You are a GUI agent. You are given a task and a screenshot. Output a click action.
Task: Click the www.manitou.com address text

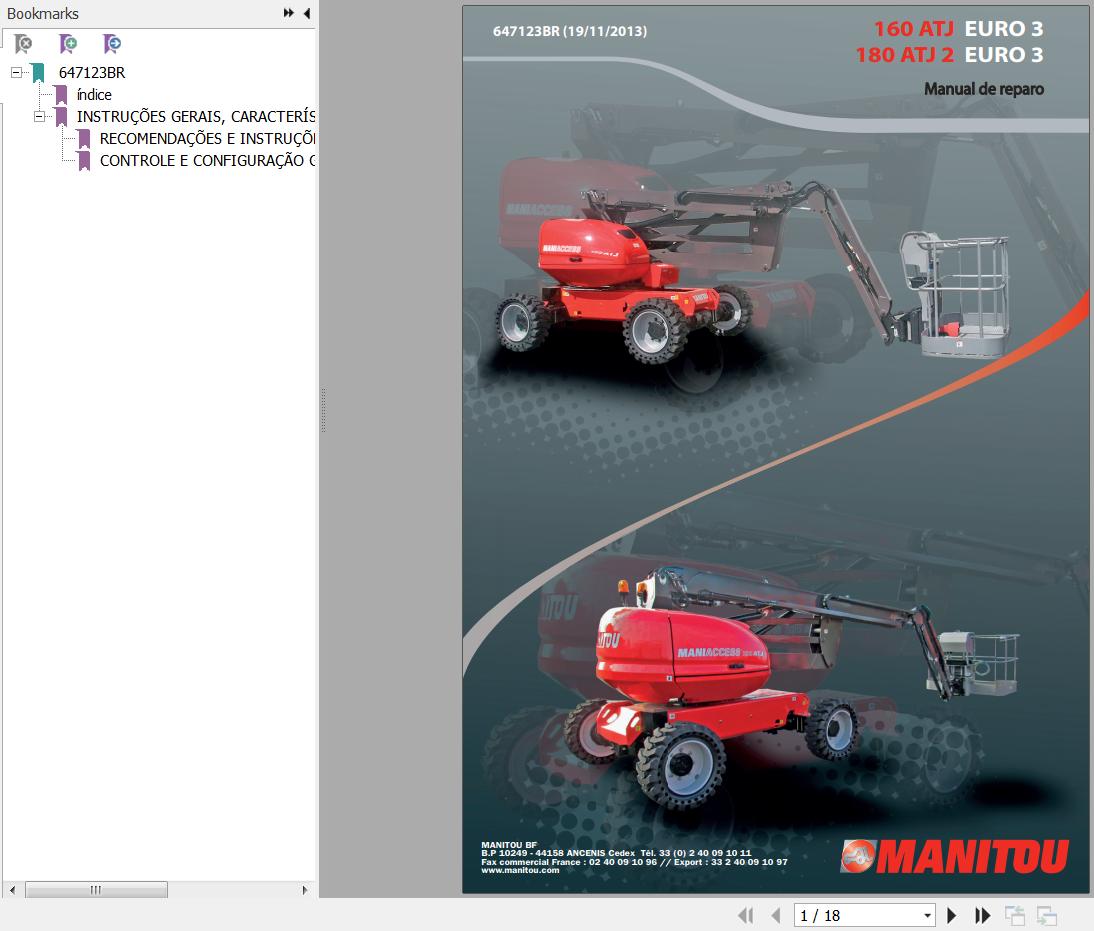coord(520,870)
